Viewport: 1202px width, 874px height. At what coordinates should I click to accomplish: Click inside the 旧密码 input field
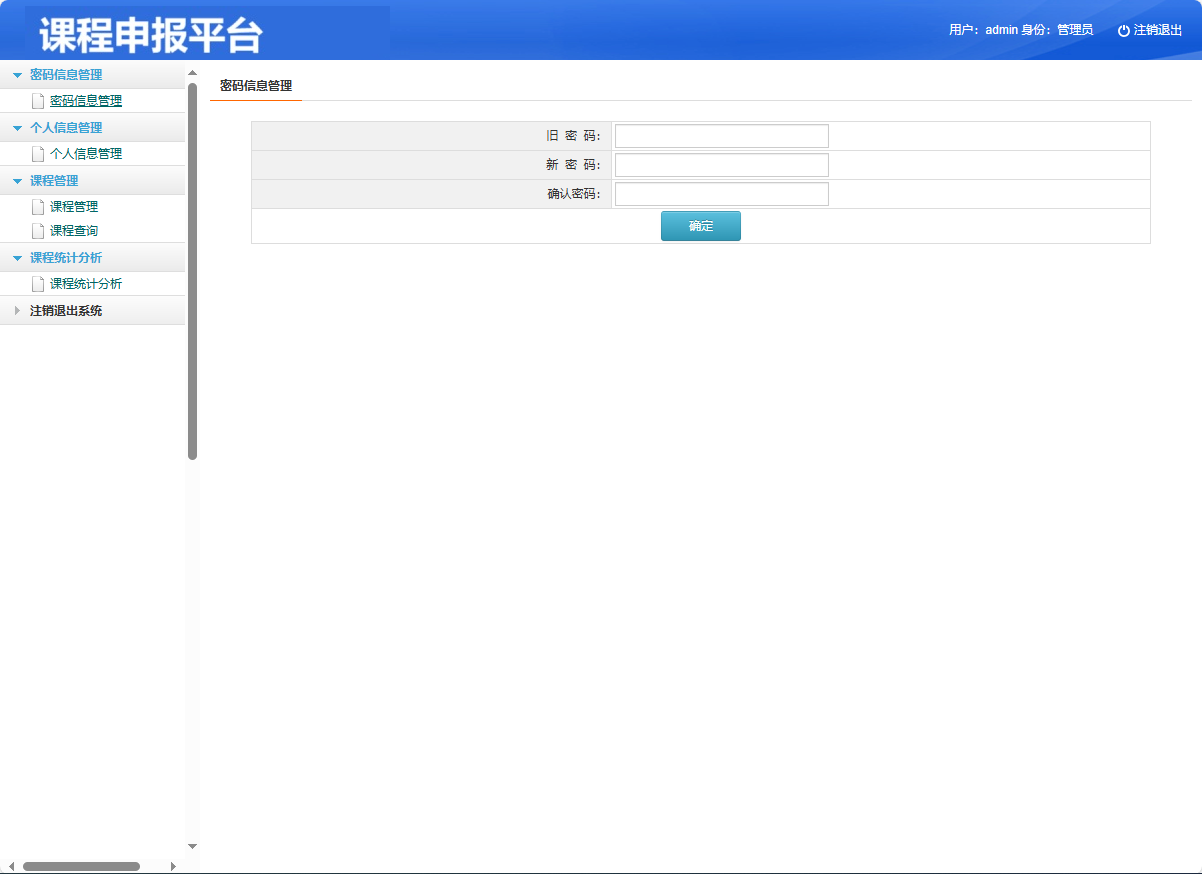pyautogui.click(x=720, y=135)
